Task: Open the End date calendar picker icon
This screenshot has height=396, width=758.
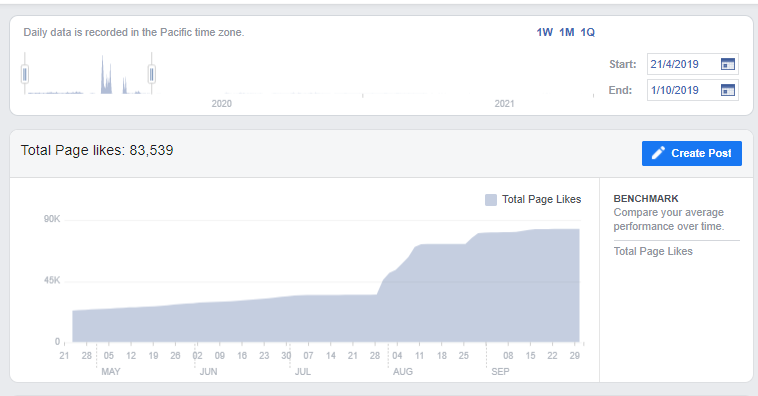Action: pos(728,90)
